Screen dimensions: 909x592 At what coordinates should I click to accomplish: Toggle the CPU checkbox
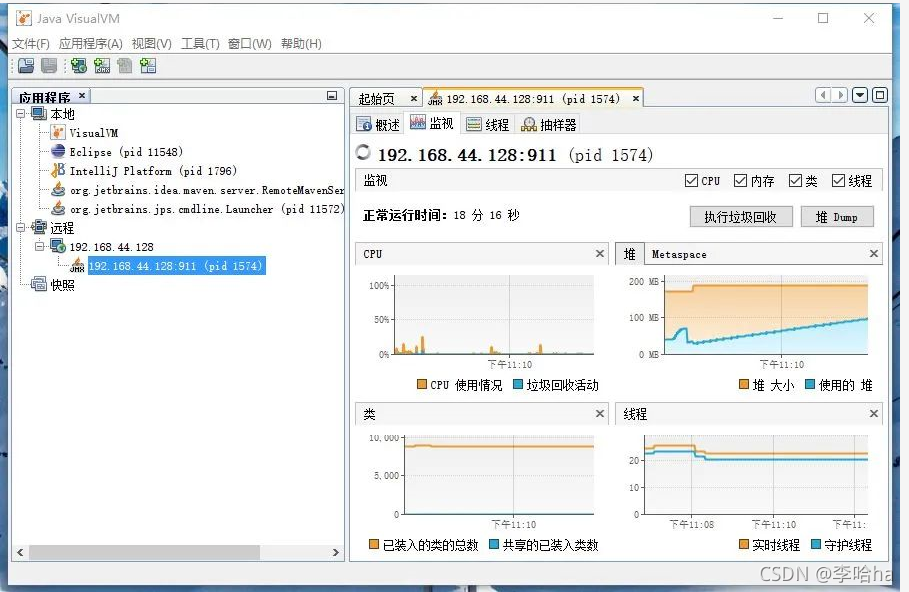(x=691, y=180)
